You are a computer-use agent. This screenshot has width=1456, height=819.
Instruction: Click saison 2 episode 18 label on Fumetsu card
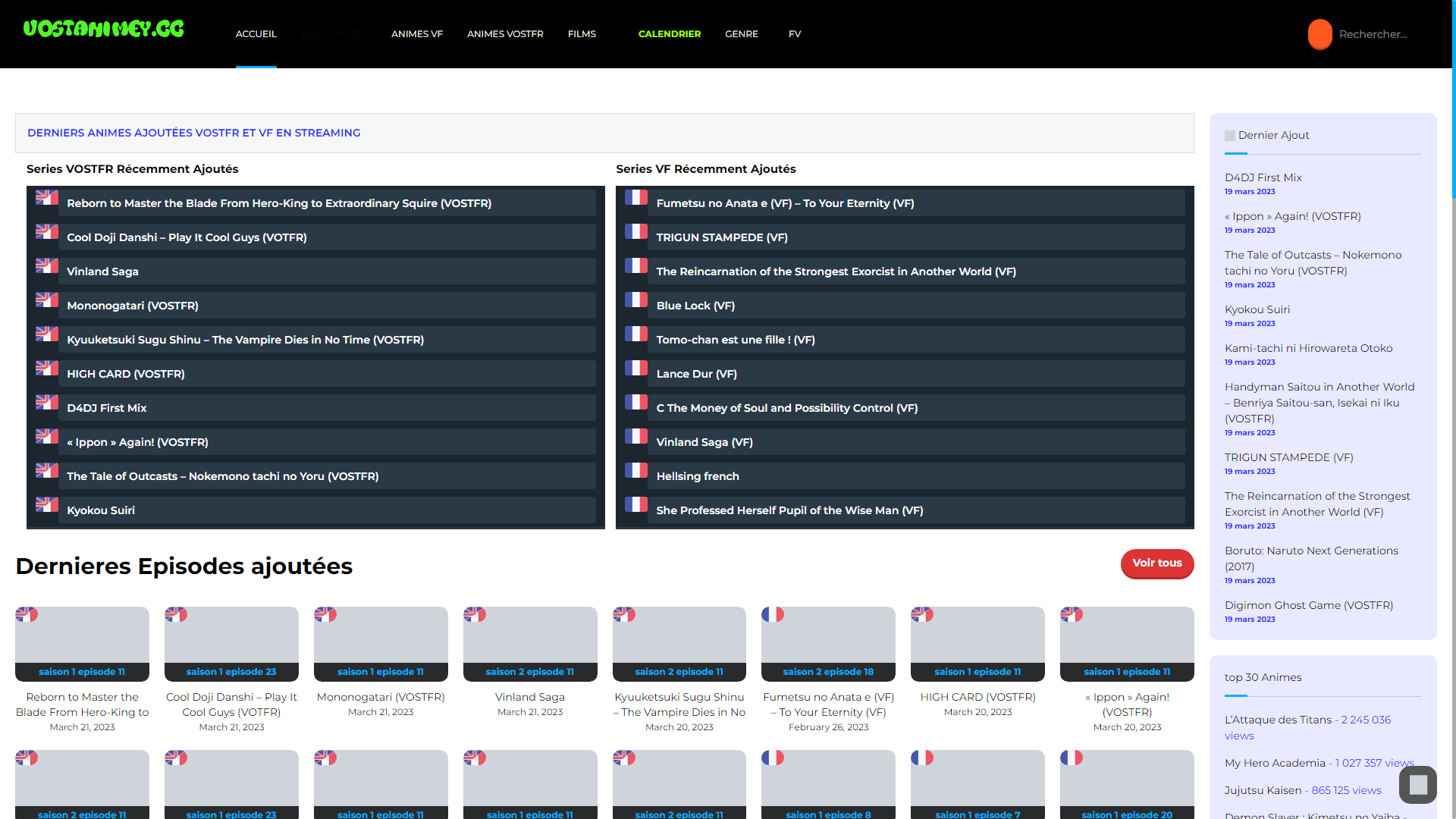(828, 672)
